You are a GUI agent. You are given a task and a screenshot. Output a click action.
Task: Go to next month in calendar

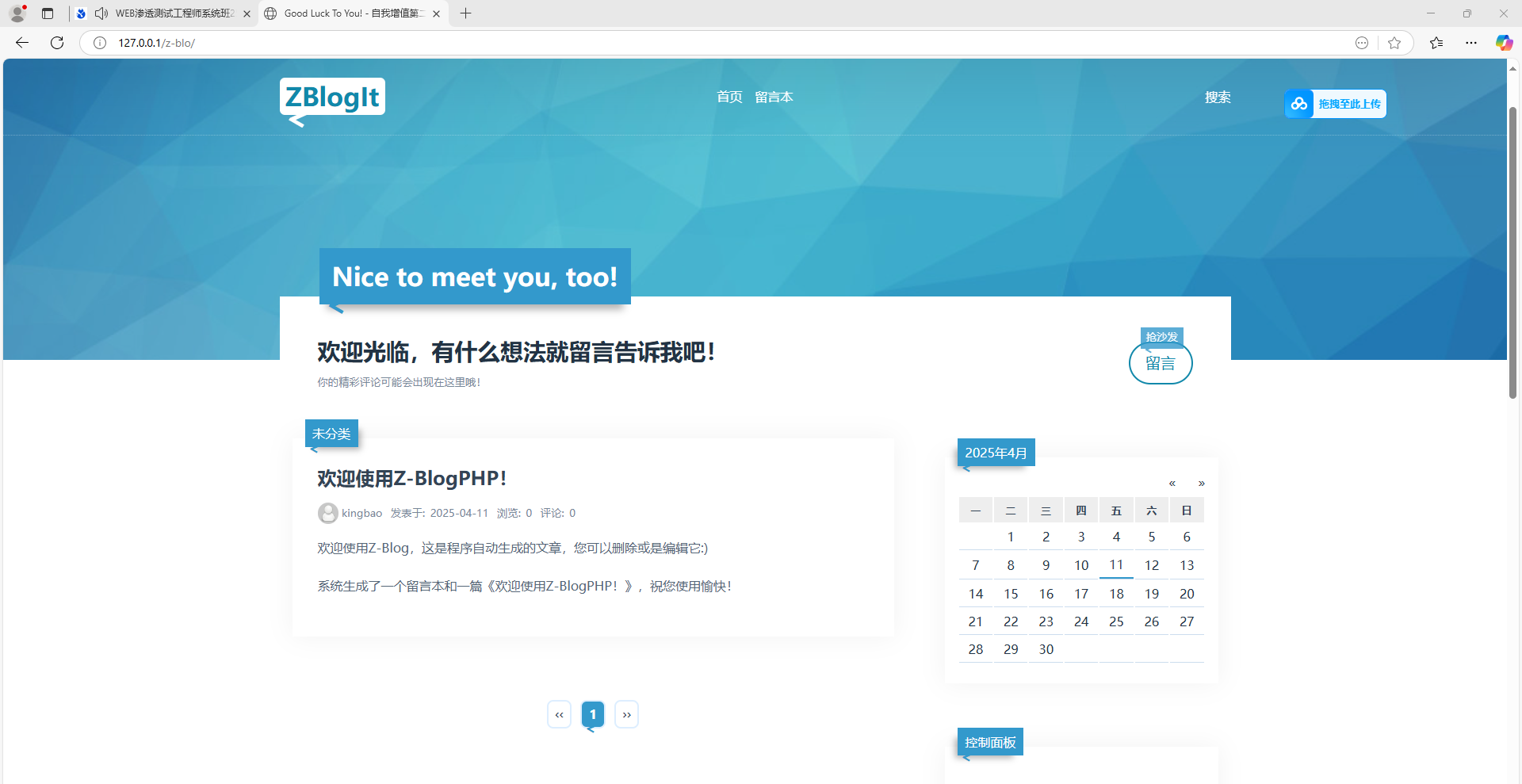point(1201,484)
